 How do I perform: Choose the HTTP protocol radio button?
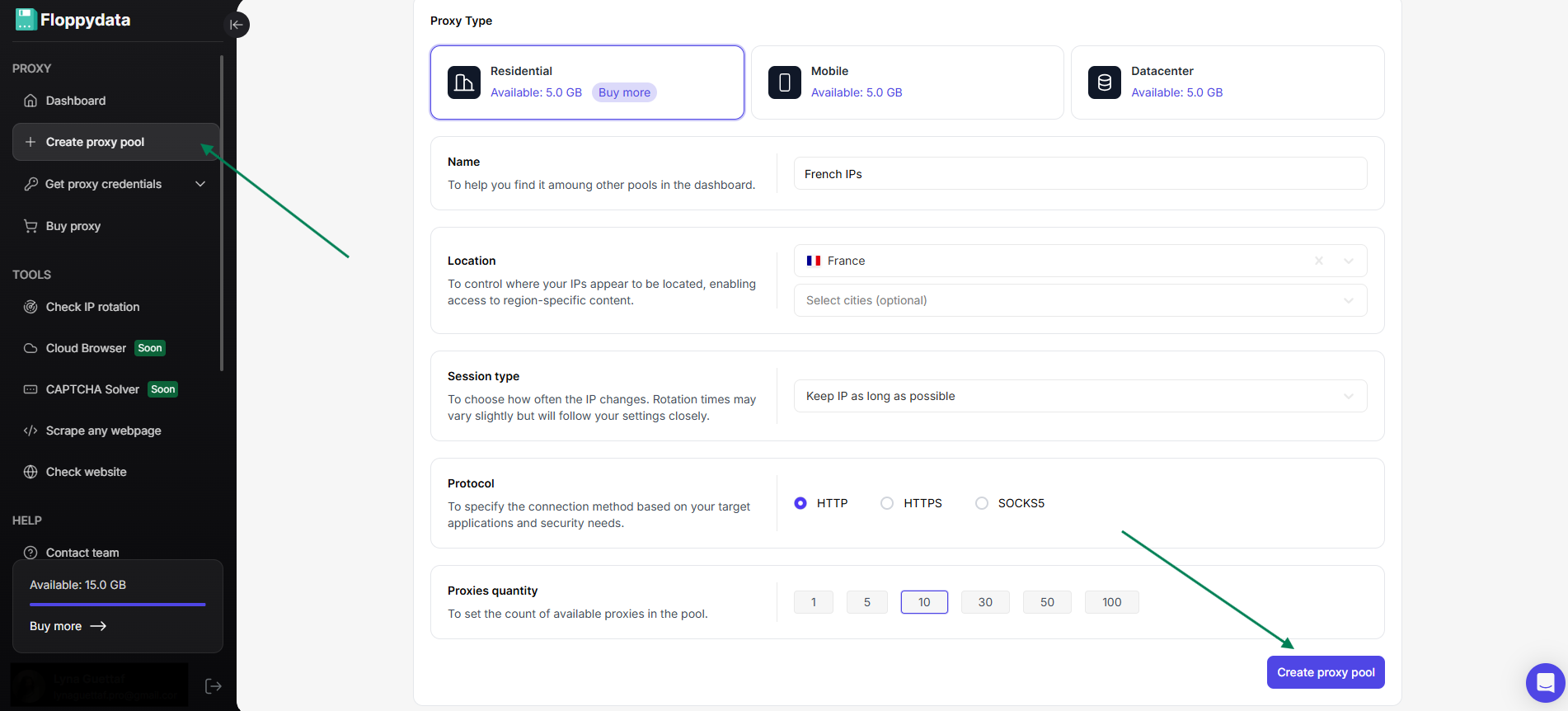tap(800, 503)
